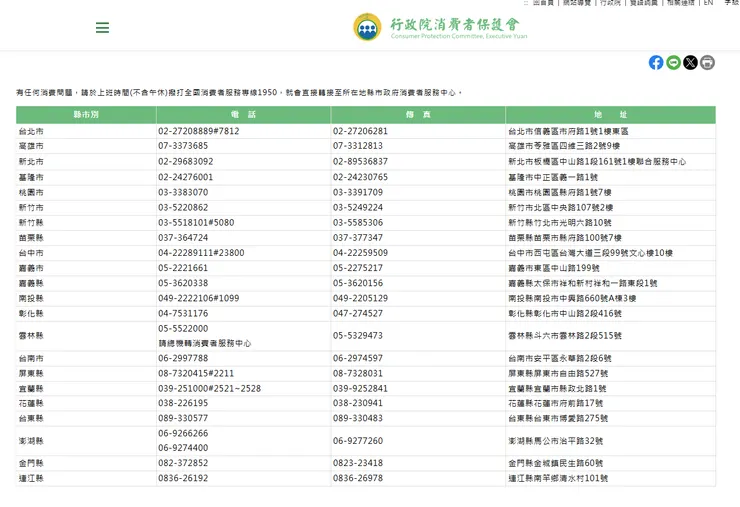740x507 pixels.
Task: Click the 縣市別 column header
Action: [x=86, y=115]
